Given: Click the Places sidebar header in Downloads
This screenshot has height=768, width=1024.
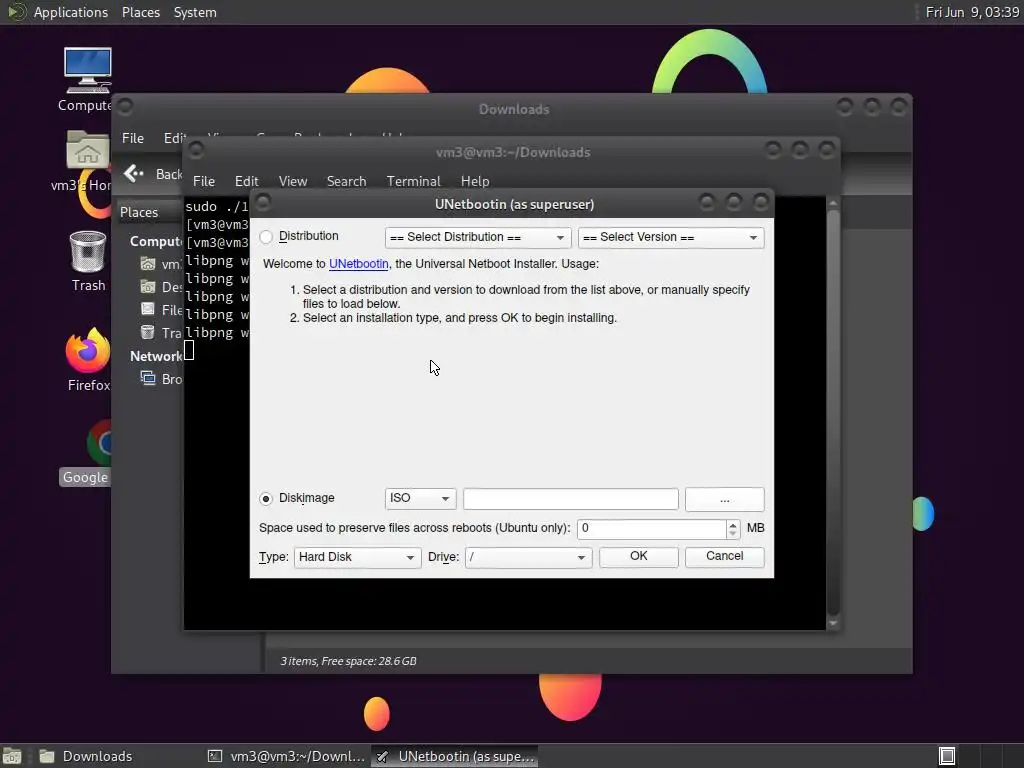Looking at the screenshot, I should pos(138,212).
